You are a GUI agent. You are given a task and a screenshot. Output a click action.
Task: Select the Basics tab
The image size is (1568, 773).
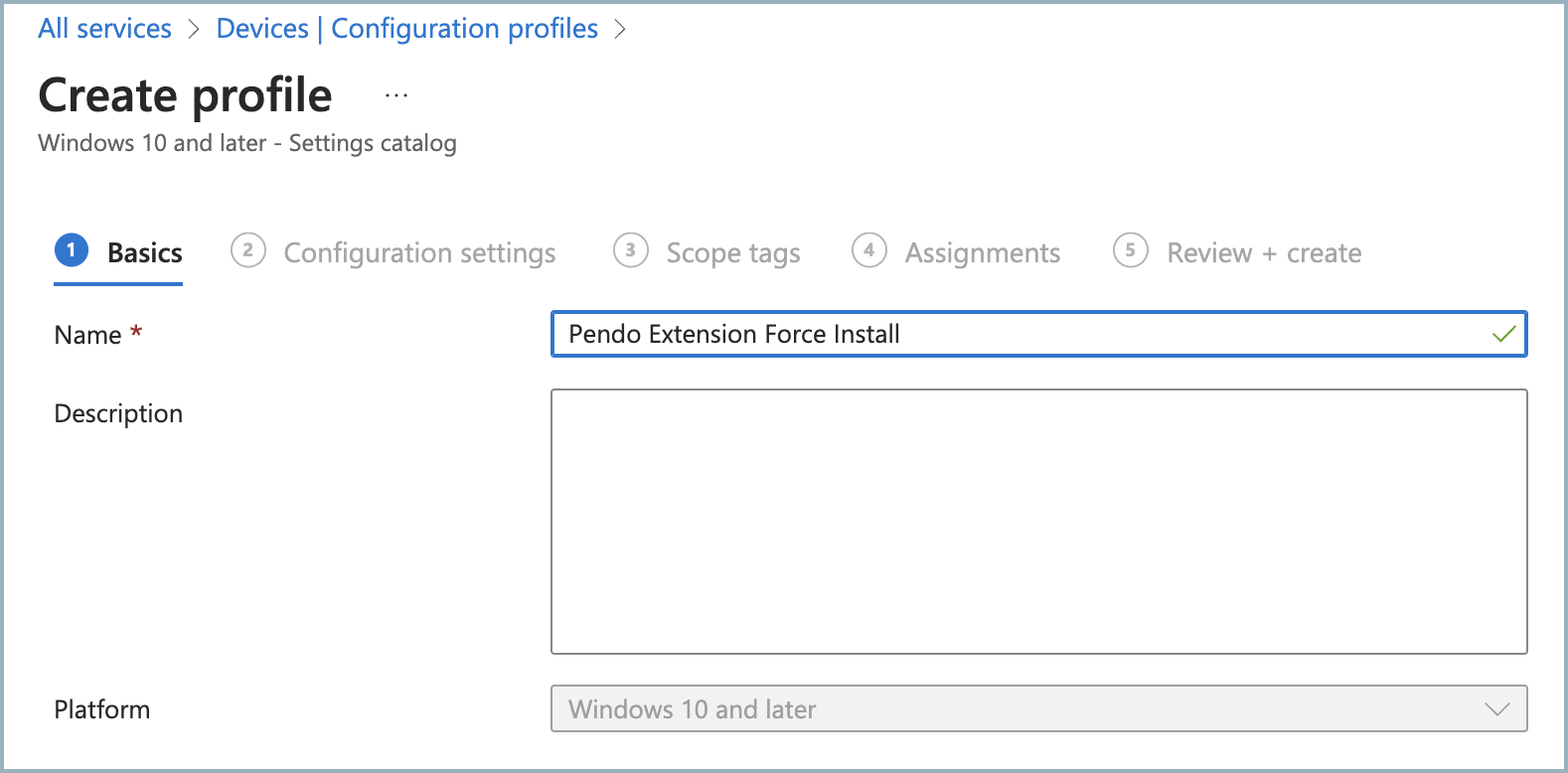pos(144,253)
